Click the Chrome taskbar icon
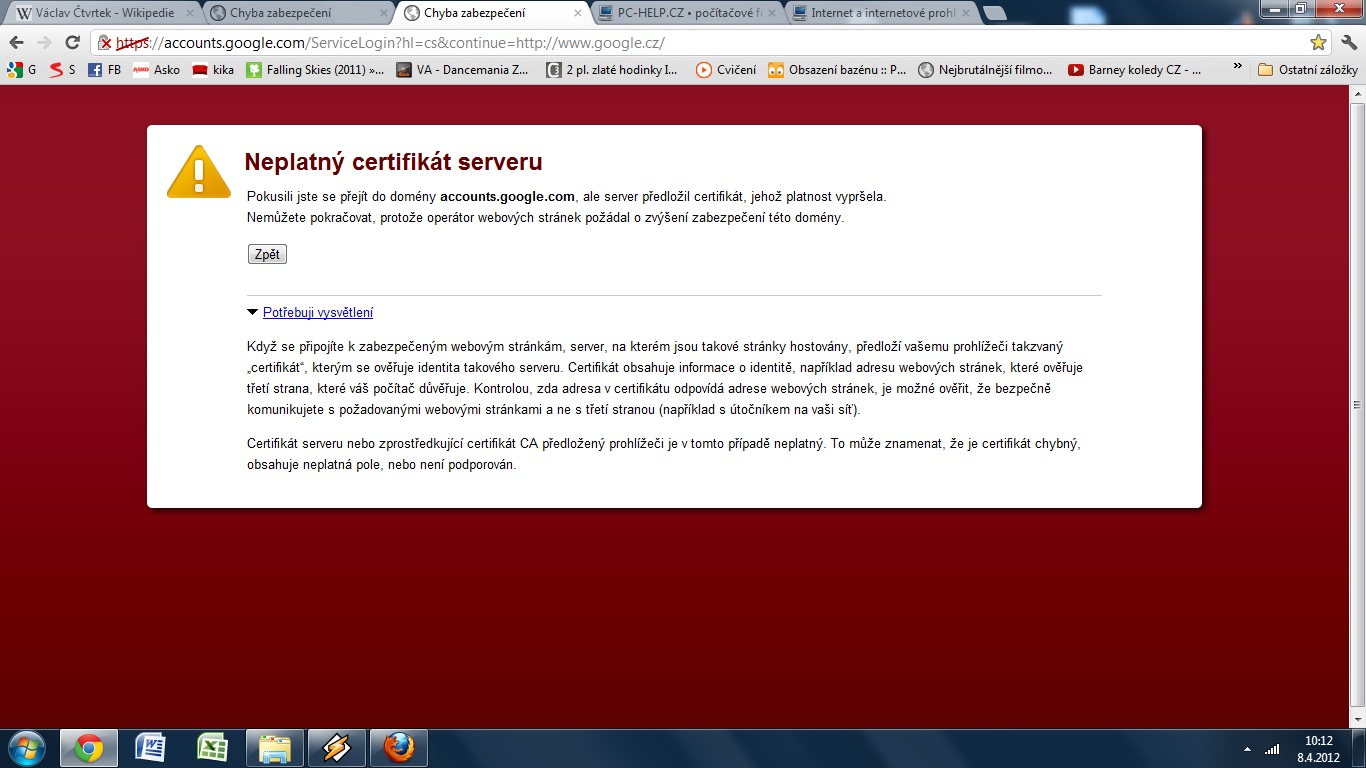 pos(88,748)
